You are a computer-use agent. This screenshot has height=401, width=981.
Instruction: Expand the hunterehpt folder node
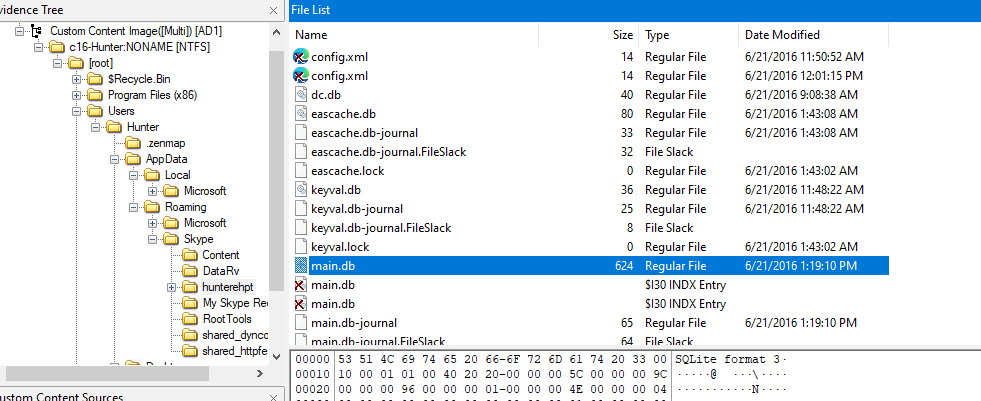[172, 287]
